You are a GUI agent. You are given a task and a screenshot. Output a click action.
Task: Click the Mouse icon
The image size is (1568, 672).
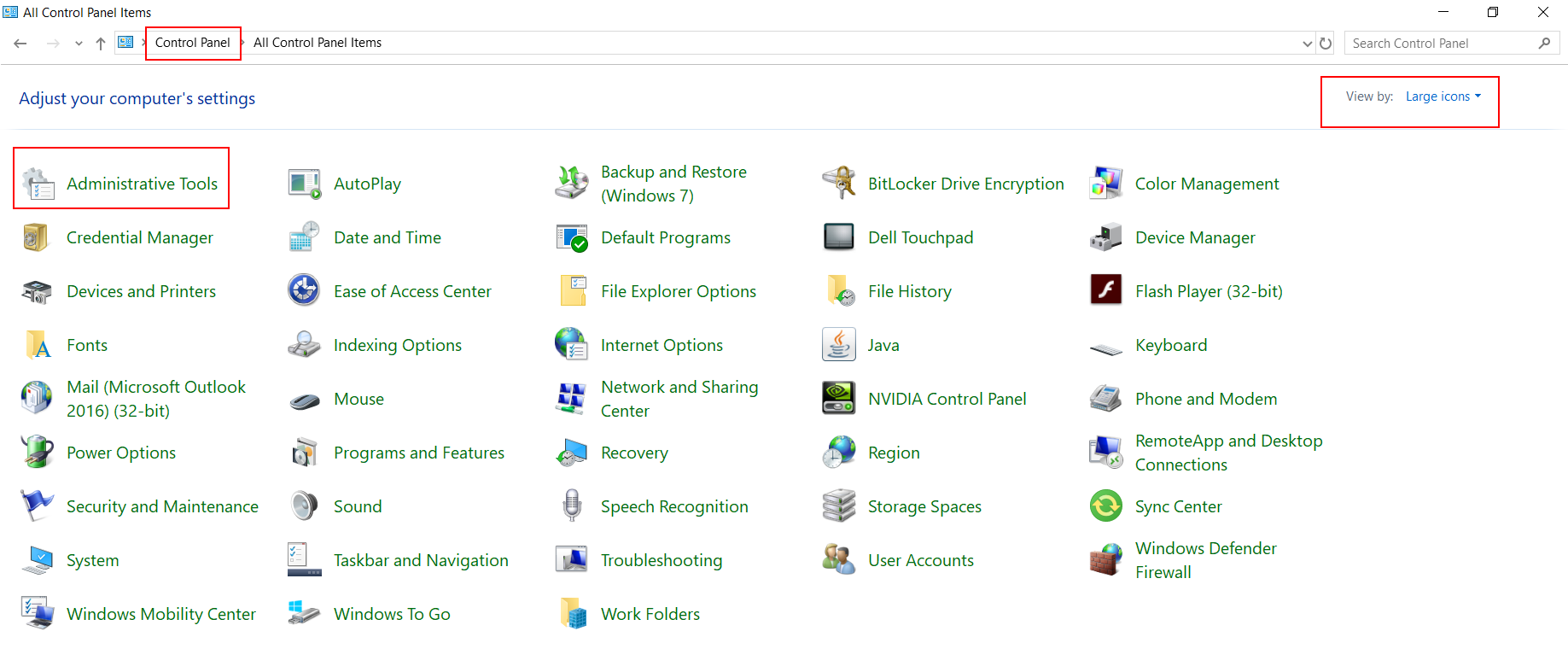click(x=305, y=400)
